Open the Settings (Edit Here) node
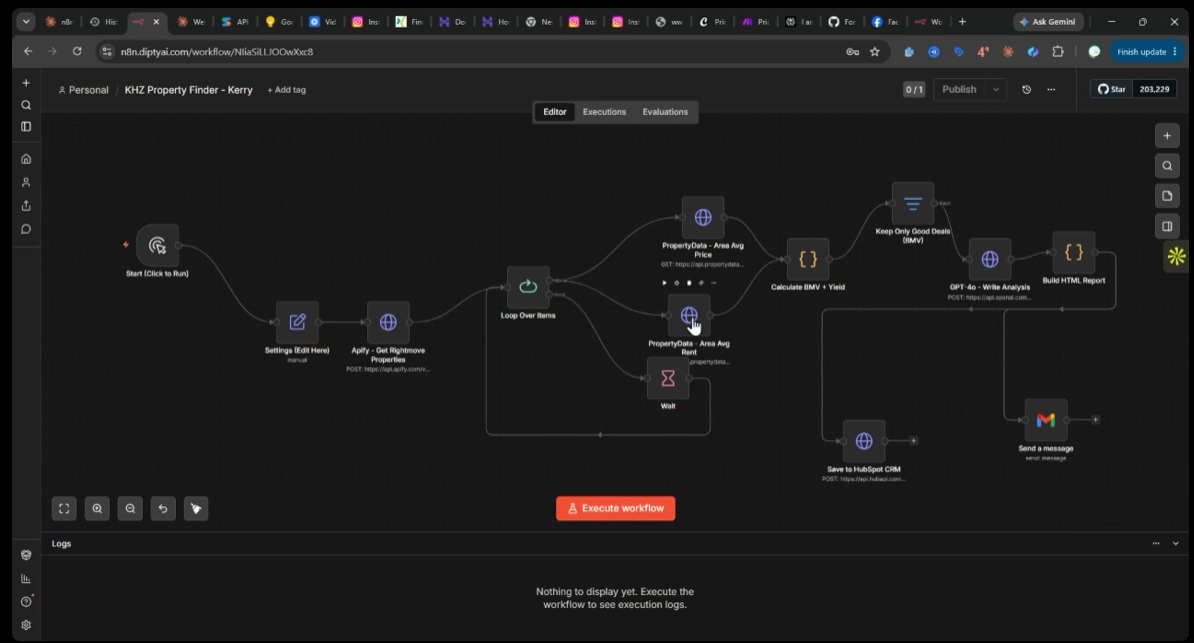Viewport: 1194px width, 643px height. pyautogui.click(x=298, y=322)
